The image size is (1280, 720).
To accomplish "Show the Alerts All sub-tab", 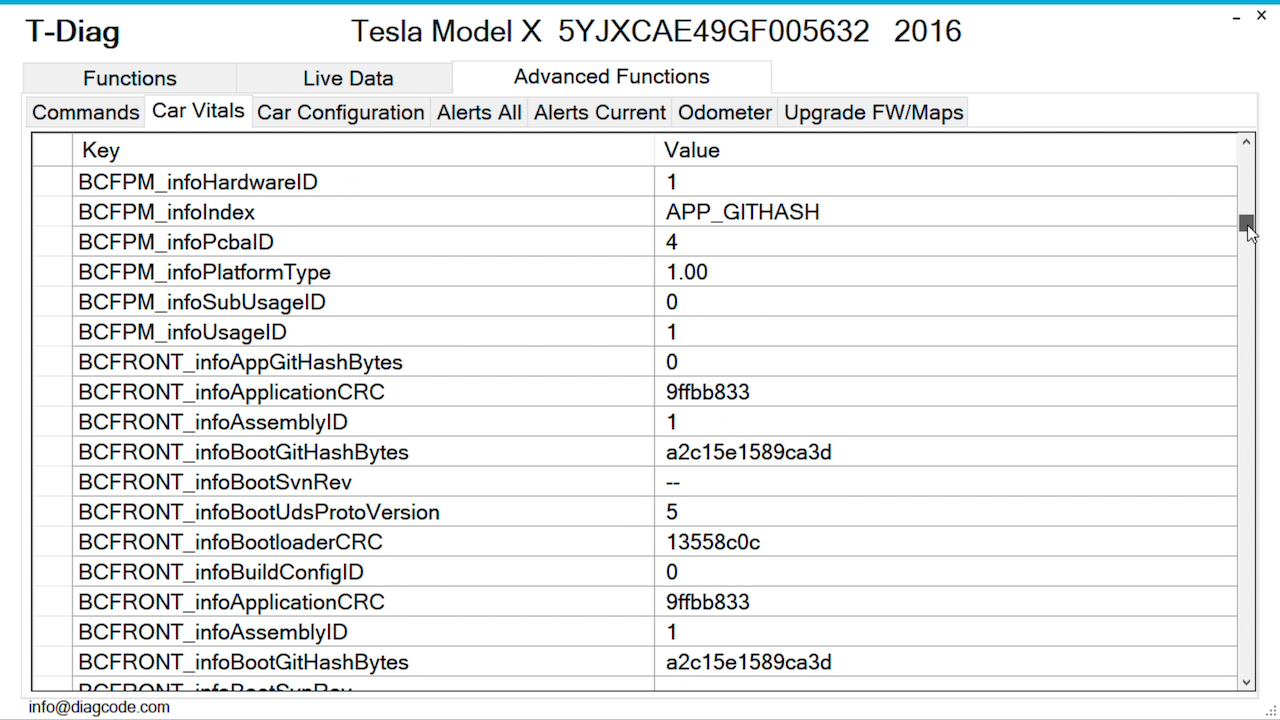I will 479,112.
